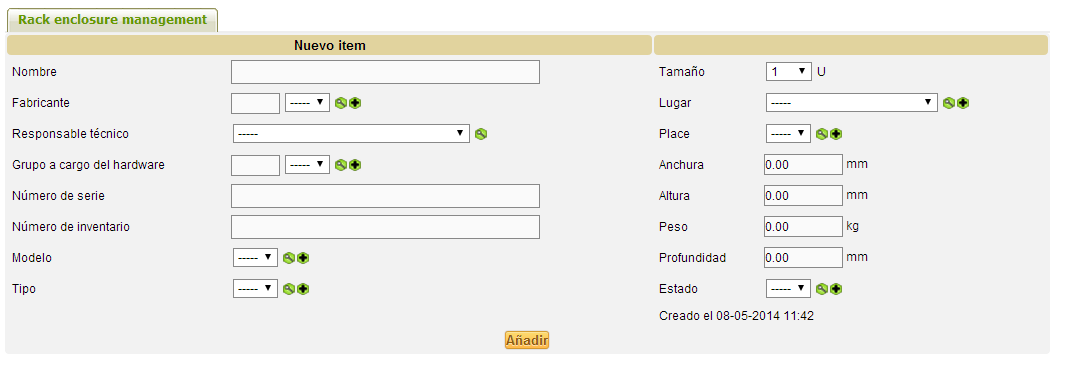
Task: Expand the Lugar dropdown list
Action: 852,103
